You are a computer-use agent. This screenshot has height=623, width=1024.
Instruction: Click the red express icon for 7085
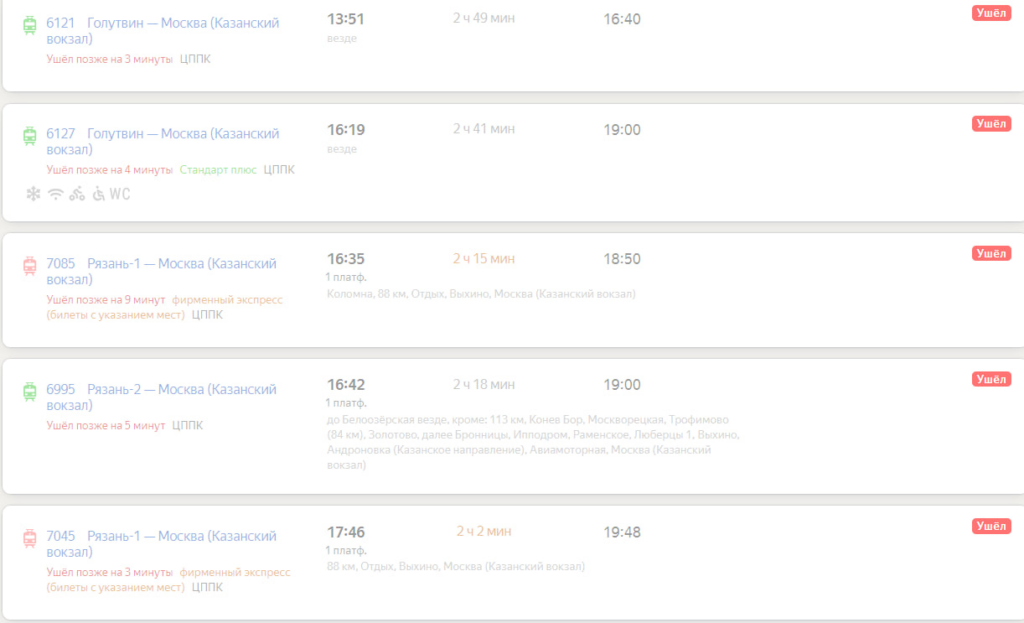29,266
